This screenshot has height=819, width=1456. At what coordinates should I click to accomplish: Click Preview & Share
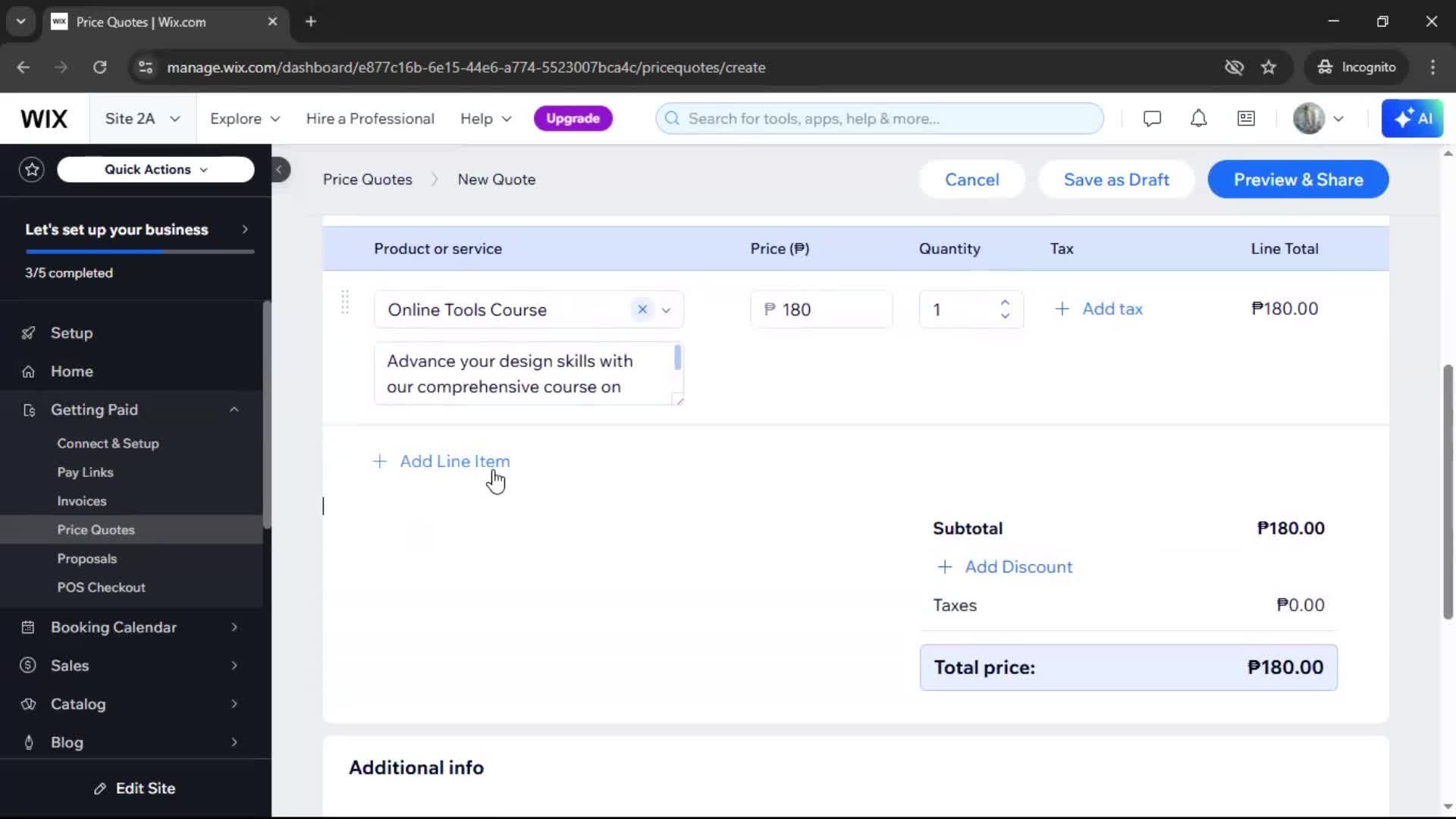click(x=1298, y=180)
